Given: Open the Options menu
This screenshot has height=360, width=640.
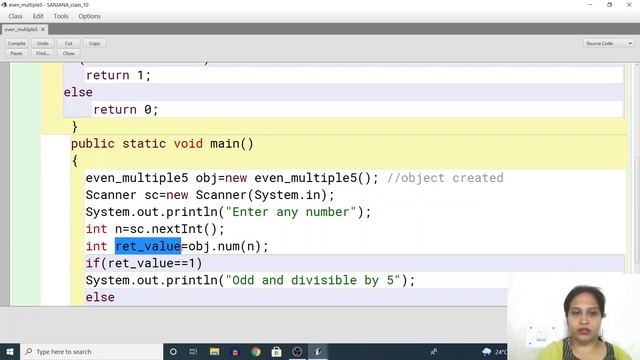Looking at the screenshot, I should (x=89, y=16).
